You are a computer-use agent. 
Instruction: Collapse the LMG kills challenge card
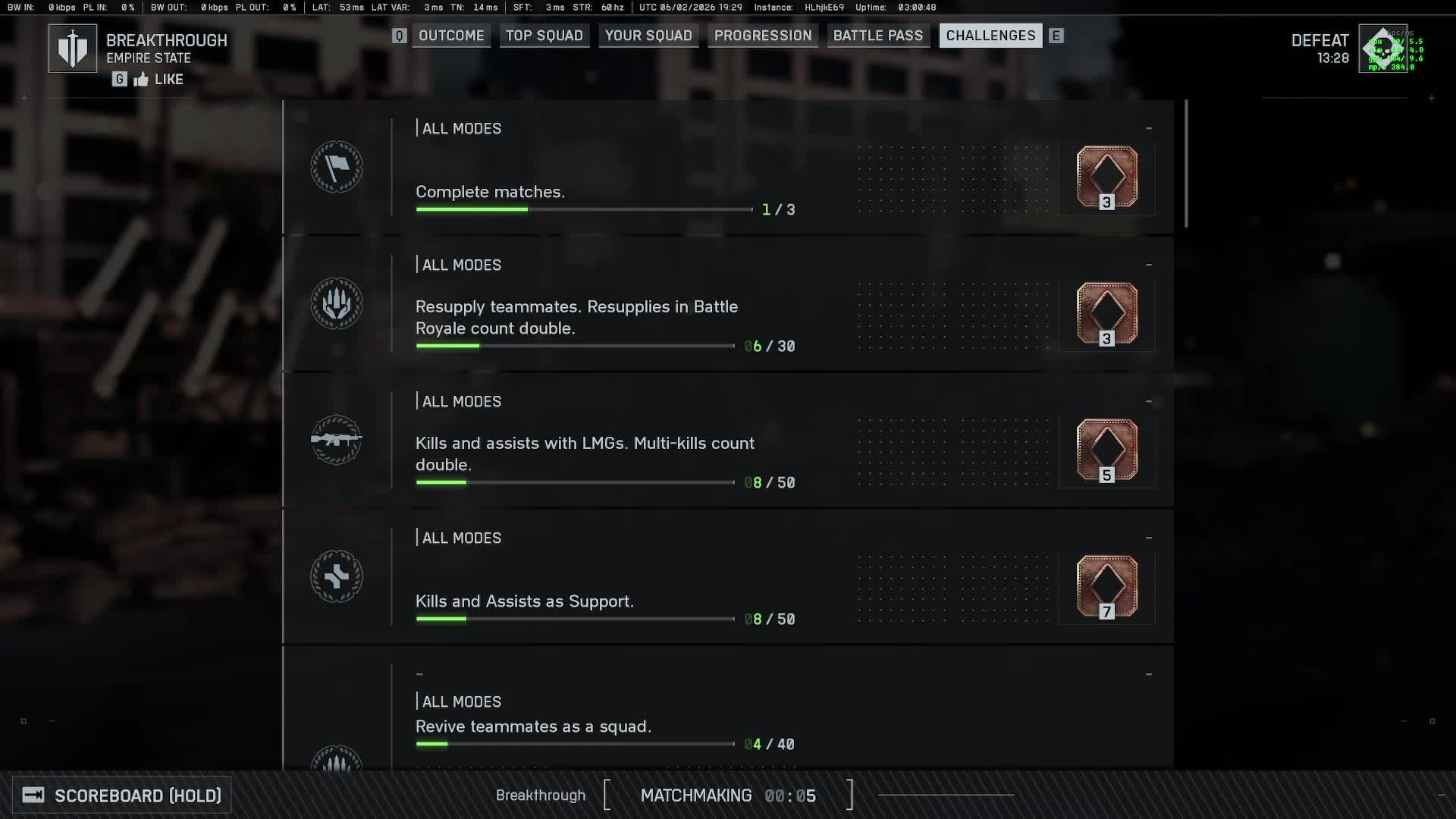[x=1149, y=401]
